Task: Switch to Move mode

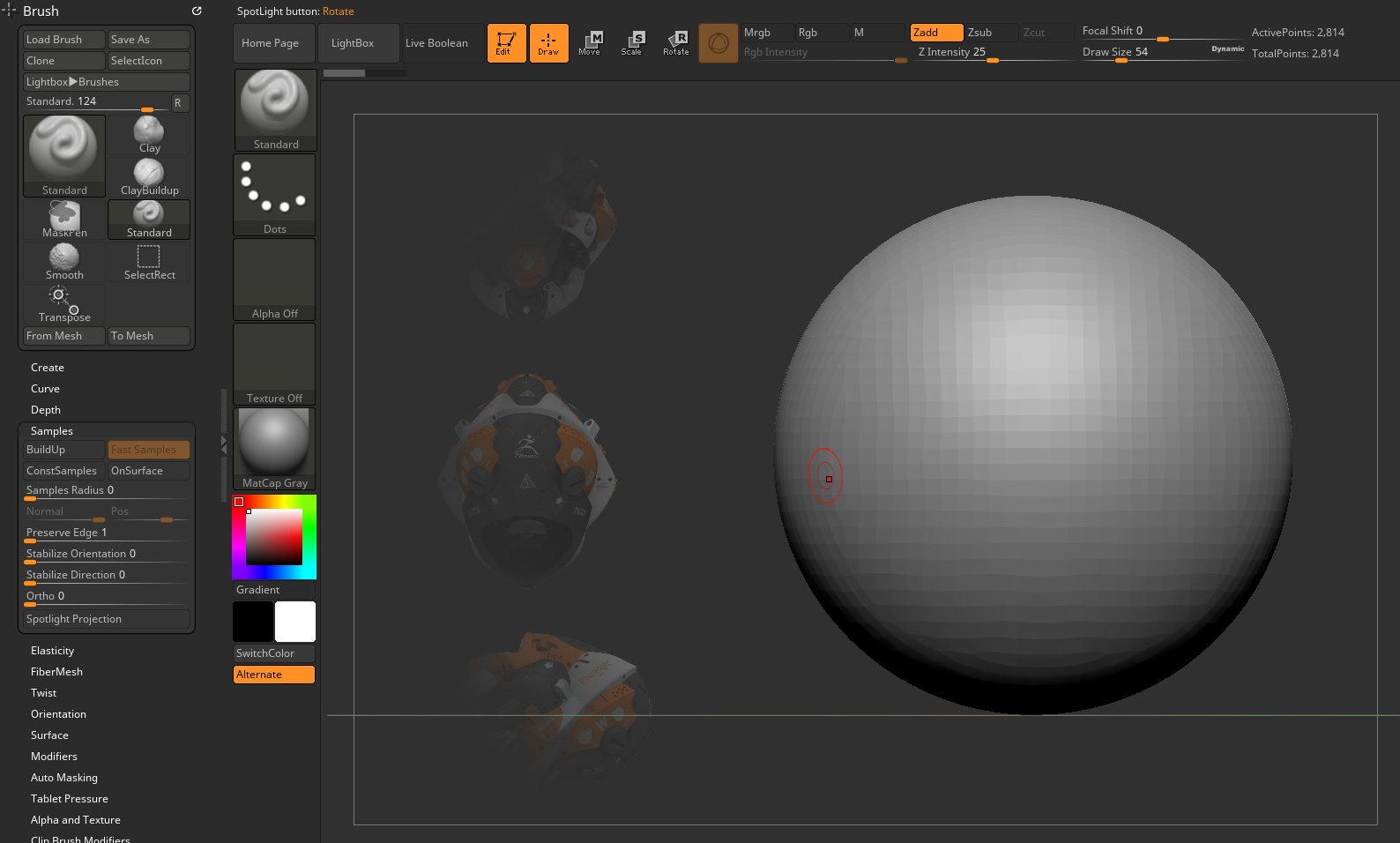Action: (x=590, y=43)
